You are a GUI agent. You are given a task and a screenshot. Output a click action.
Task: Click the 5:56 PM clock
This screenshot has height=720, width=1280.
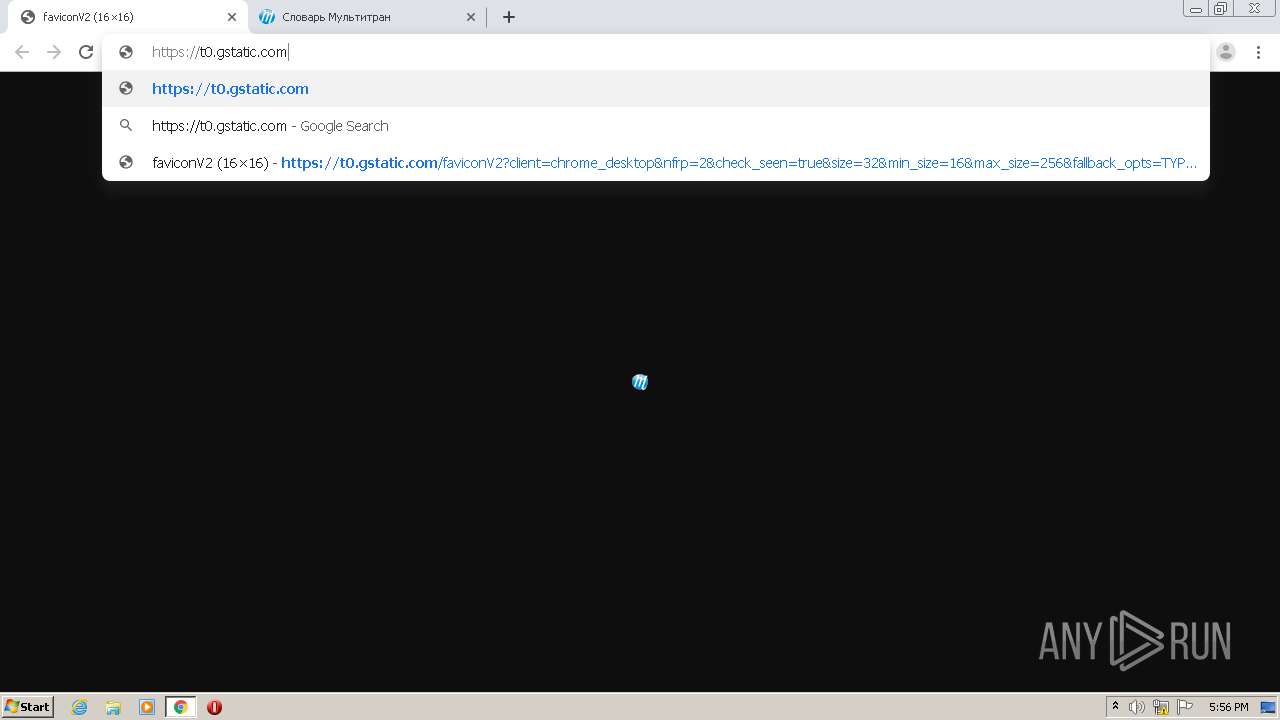point(1228,707)
